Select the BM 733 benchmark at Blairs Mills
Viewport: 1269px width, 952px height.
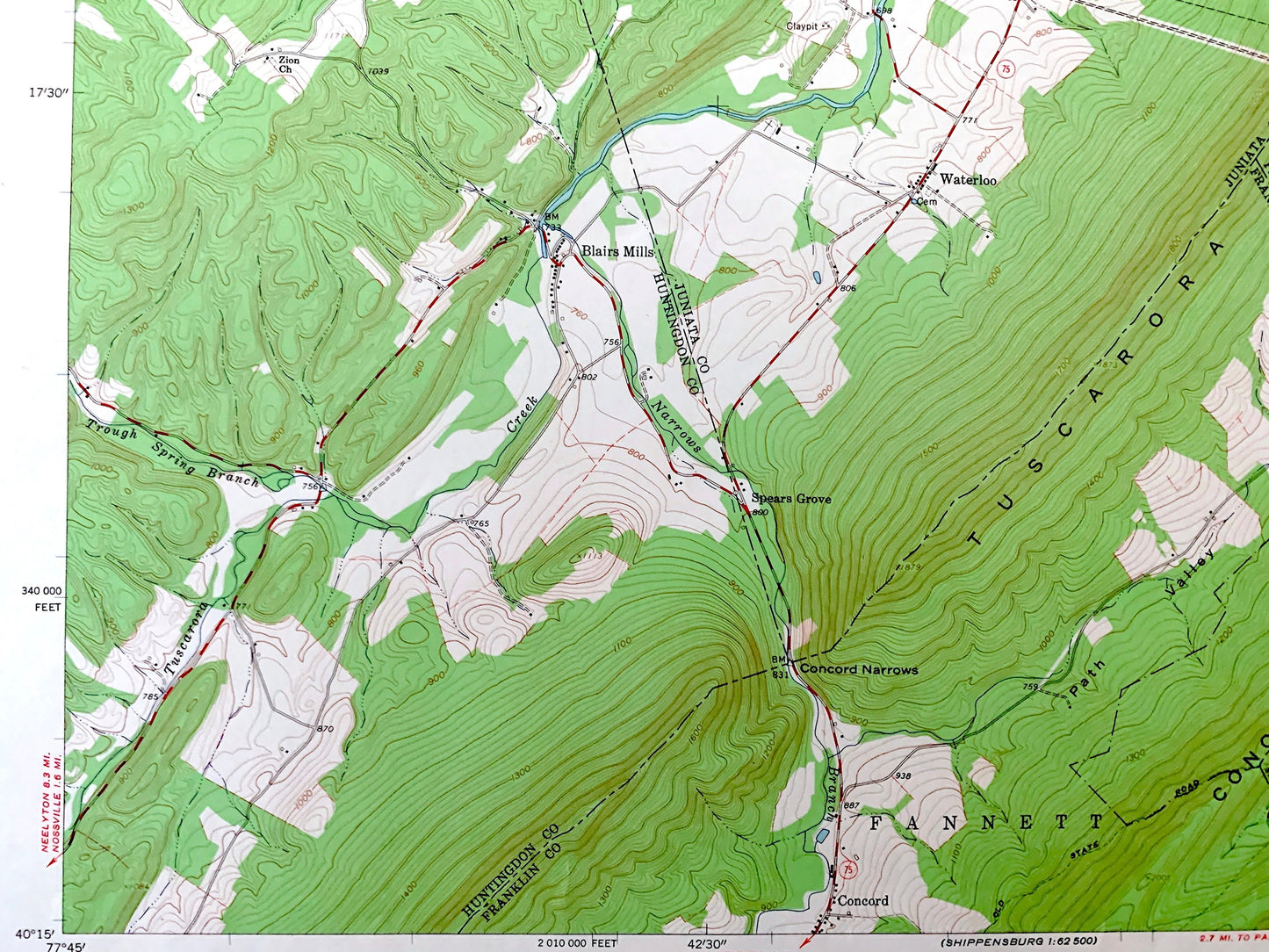[x=552, y=222]
